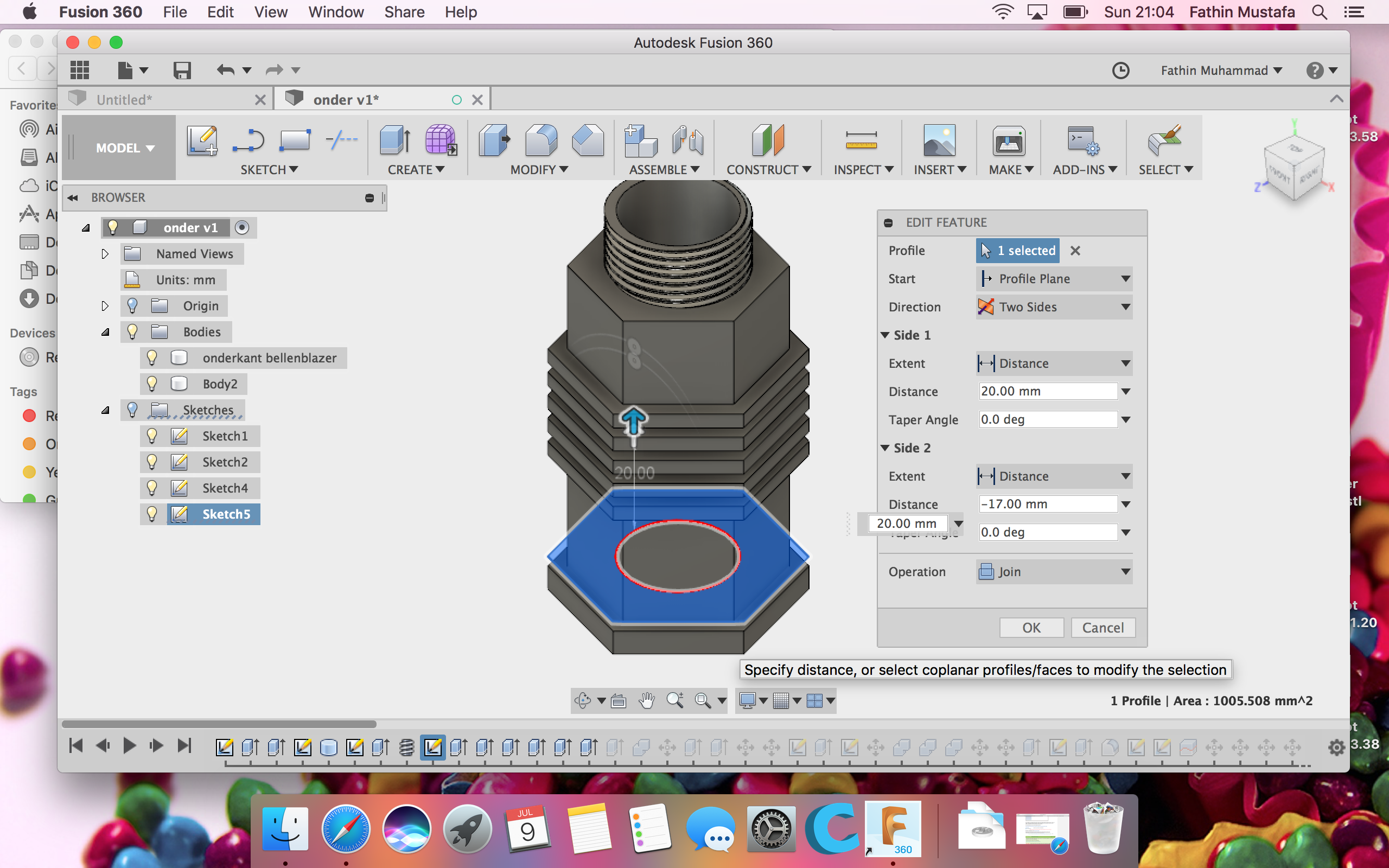1389x868 pixels.
Task: Click the Orbit navigation icon
Action: 583,700
